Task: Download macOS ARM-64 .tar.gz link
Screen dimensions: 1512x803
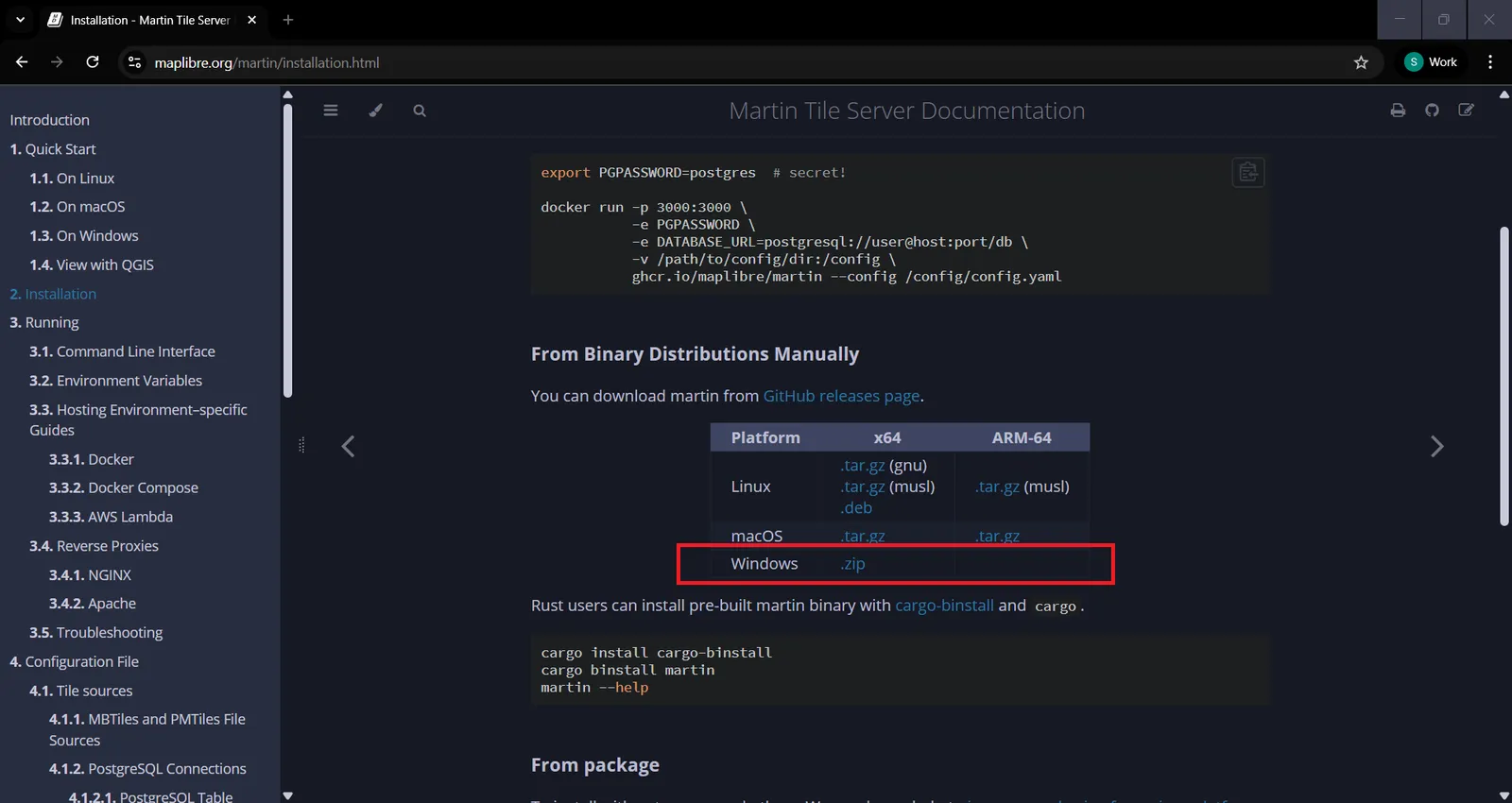Action: coord(997,536)
